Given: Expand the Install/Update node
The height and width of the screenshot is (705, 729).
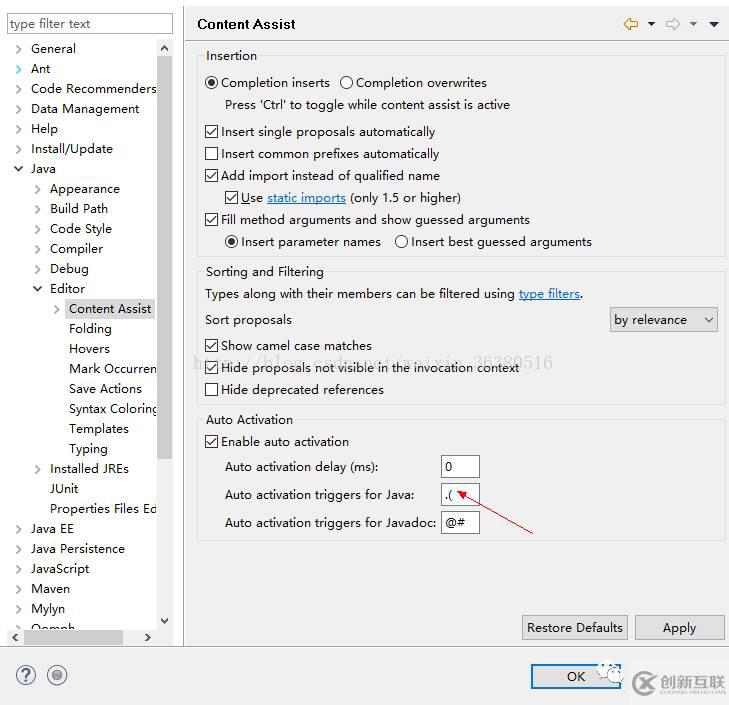Looking at the screenshot, I should click(x=19, y=149).
